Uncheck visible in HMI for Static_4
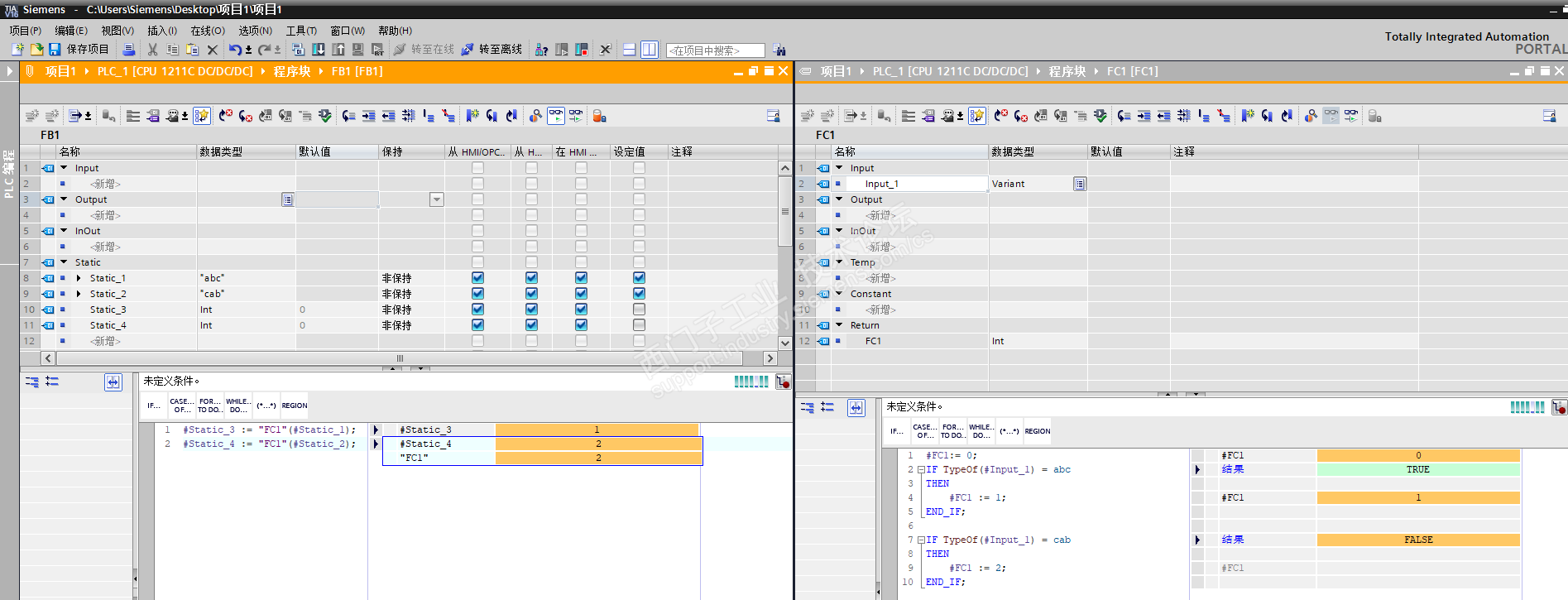This screenshot has height=600, width=1568. tap(581, 325)
